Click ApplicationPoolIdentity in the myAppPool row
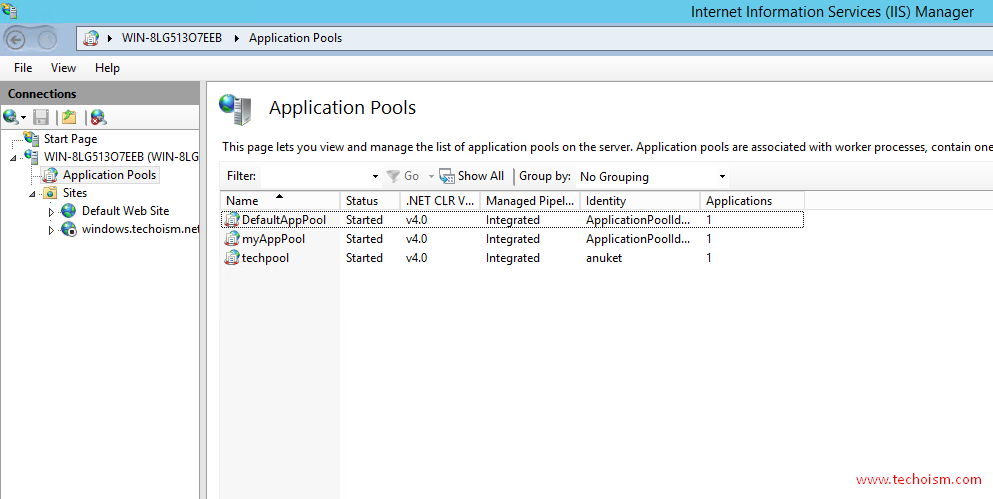Image resolution: width=993 pixels, height=499 pixels. 638,239
